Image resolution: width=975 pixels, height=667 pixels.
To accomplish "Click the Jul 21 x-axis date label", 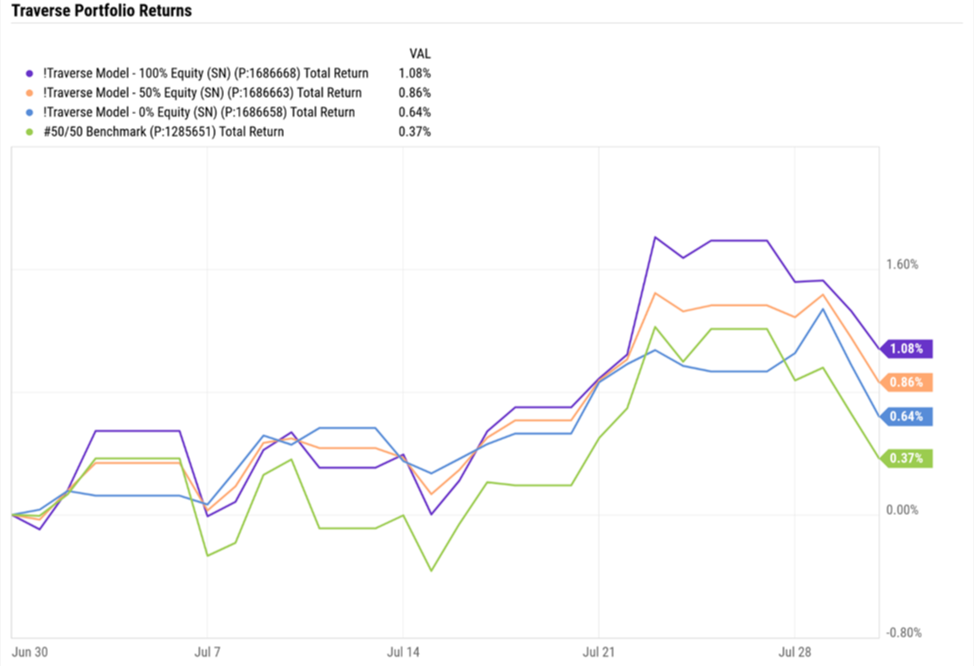I will (598, 651).
